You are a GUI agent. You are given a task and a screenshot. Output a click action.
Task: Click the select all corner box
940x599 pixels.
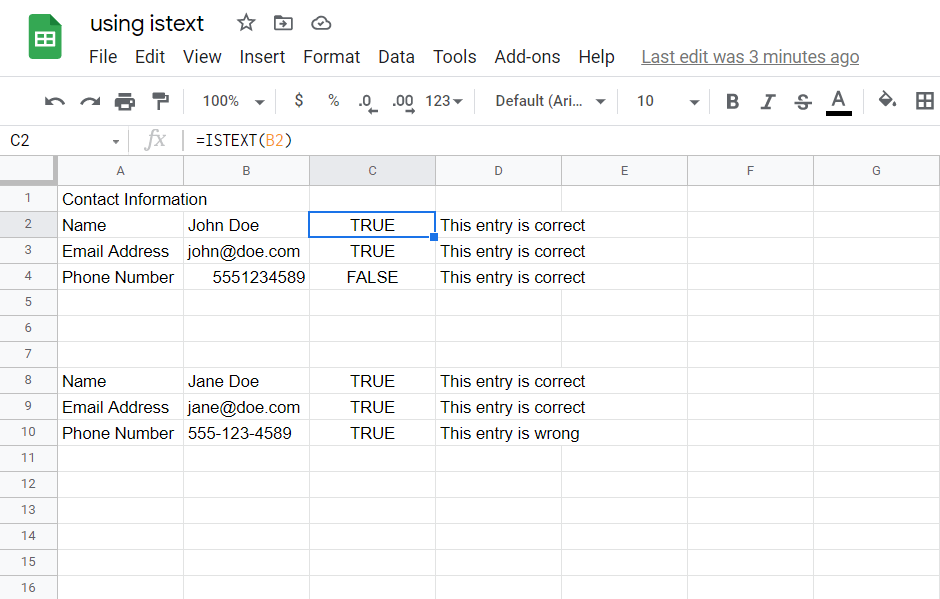[x=28, y=170]
